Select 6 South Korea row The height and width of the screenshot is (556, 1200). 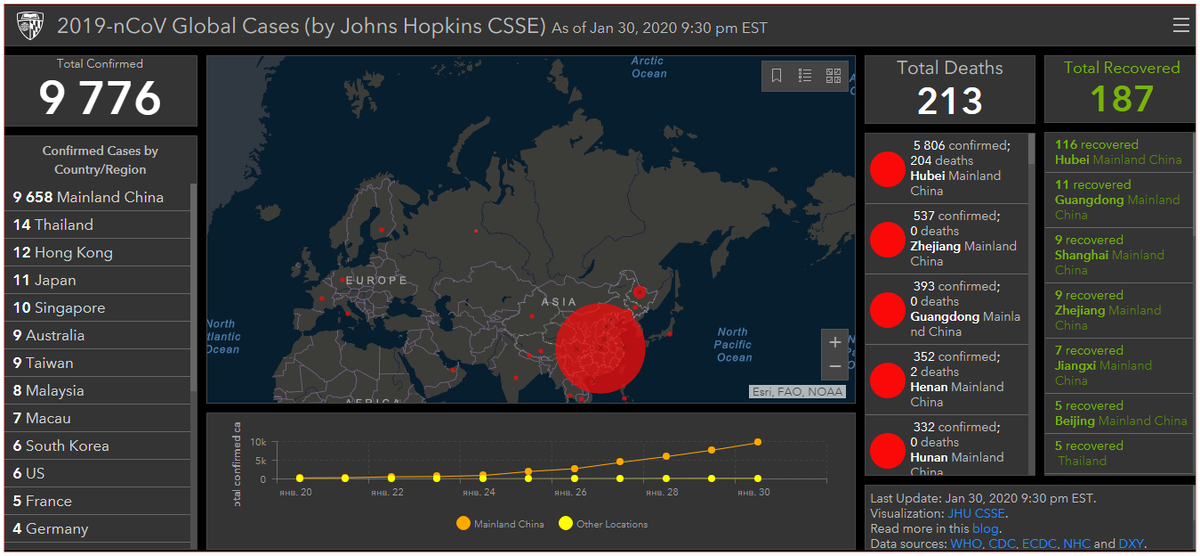tap(97, 446)
